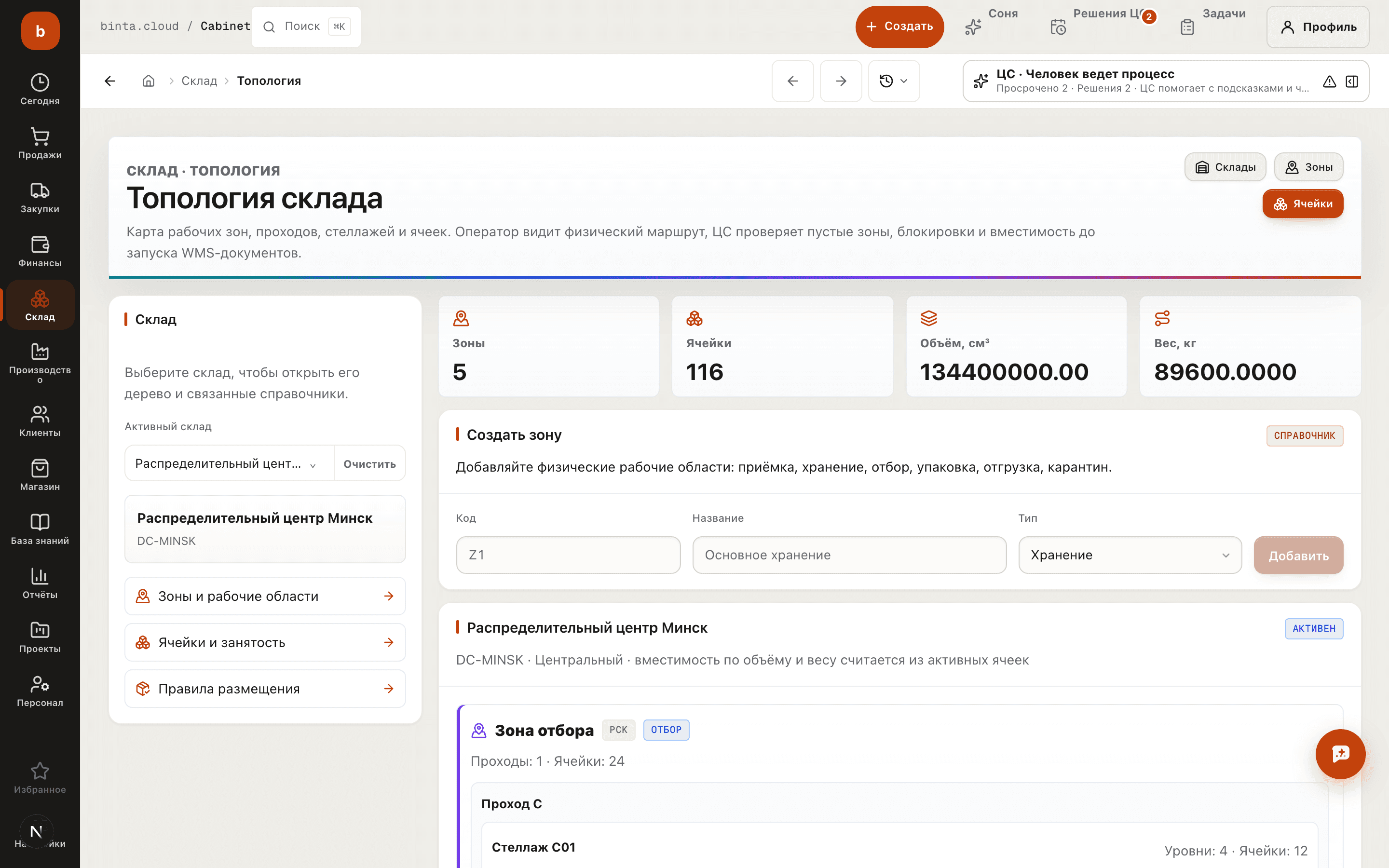Open the history dropdown
Image resolution: width=1389 pixels, height=868 pixels.
click(x=894, y=81)
